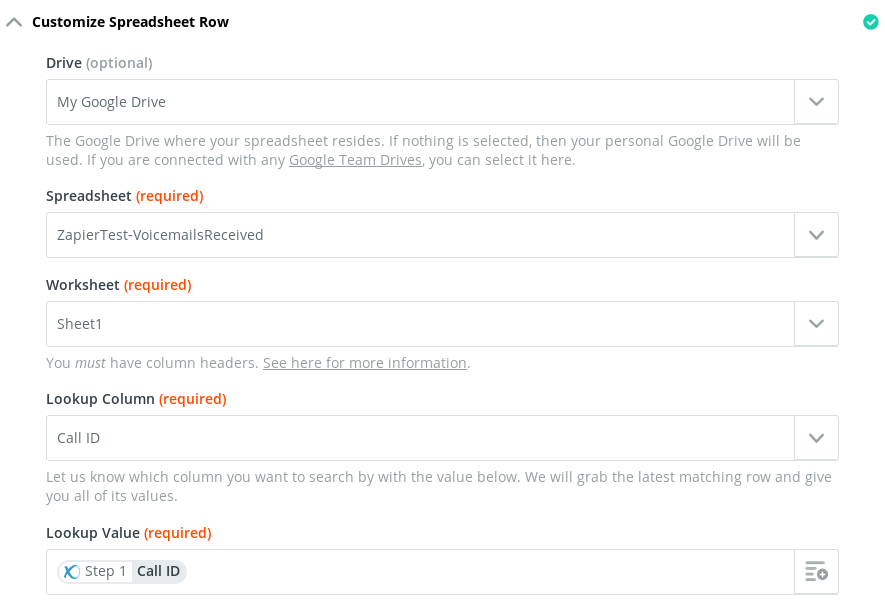Image resolution: width=885 pixels, height=607 pixels.
Task: Click the Drive dropdown chevron icon
Action: pyautogui.click(x=816, y=101)
